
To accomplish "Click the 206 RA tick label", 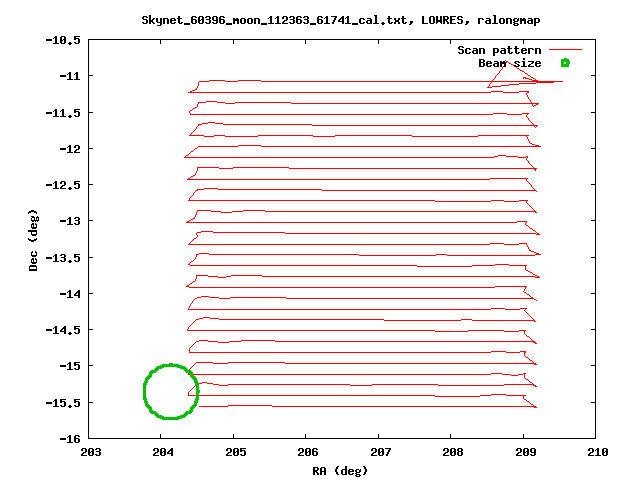I will [x=308, y=452].
